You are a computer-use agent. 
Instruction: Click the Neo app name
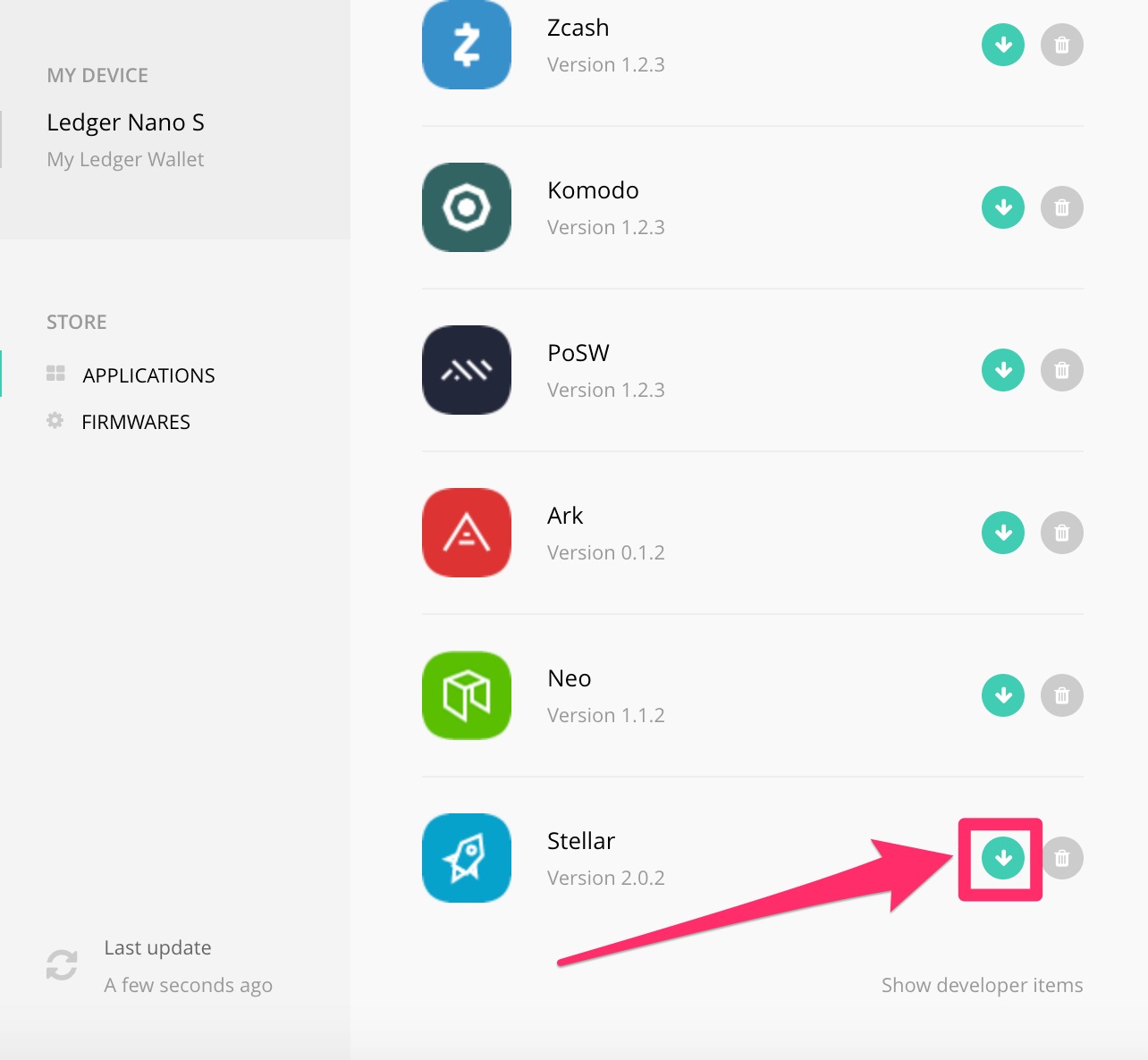(x=570, y=678)
